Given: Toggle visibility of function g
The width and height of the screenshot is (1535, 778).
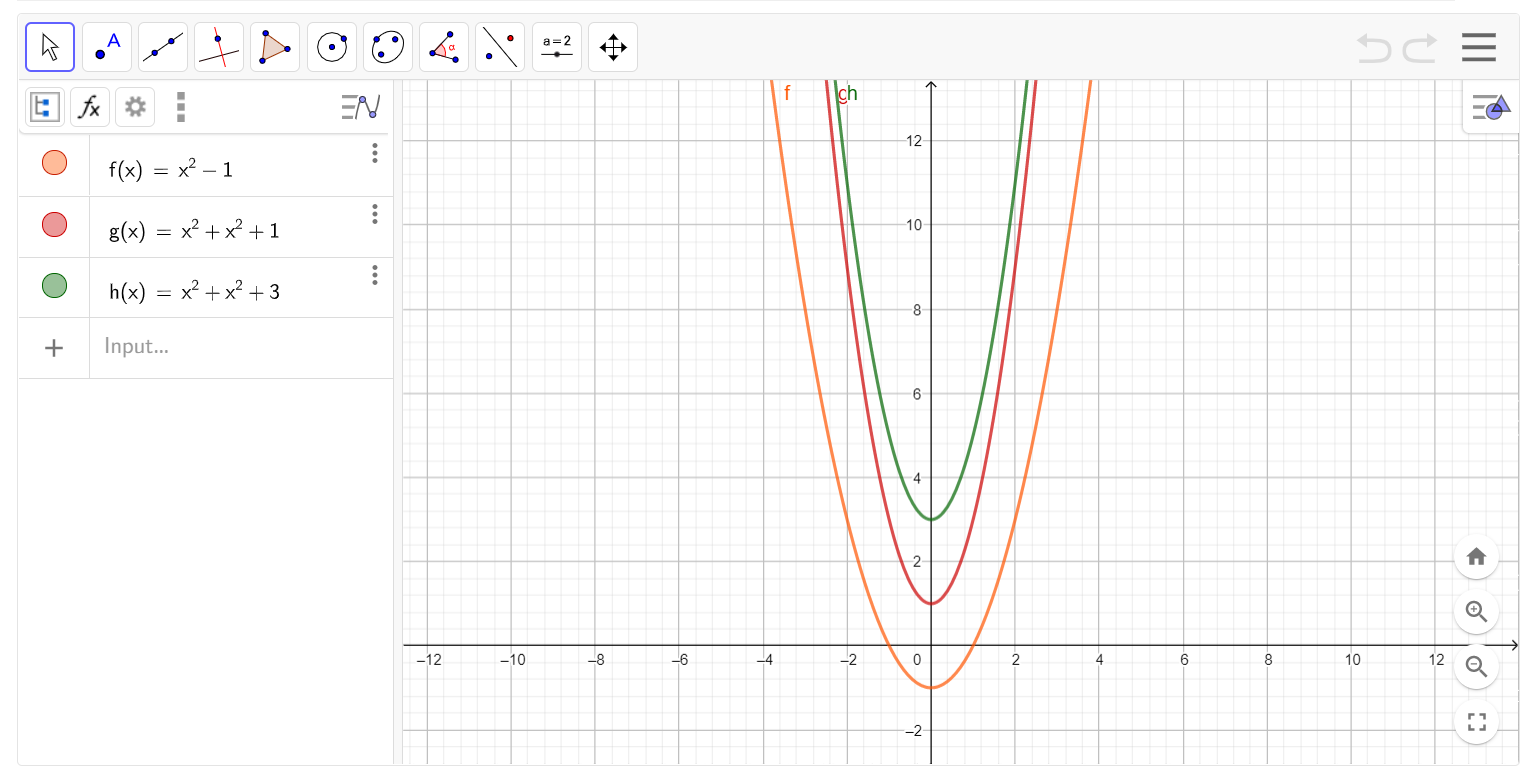Looking at the screenshot, I should pos(54,224).
